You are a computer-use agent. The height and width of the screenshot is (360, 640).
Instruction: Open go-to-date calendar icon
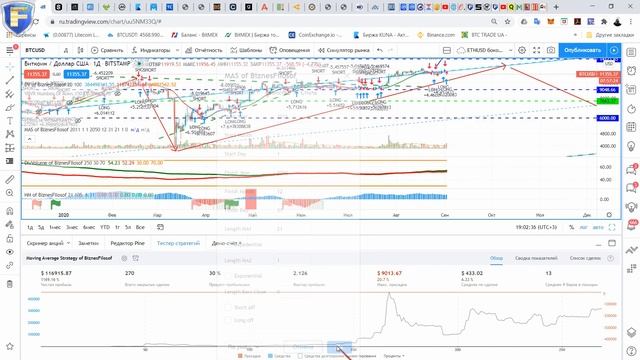(160, 227)
